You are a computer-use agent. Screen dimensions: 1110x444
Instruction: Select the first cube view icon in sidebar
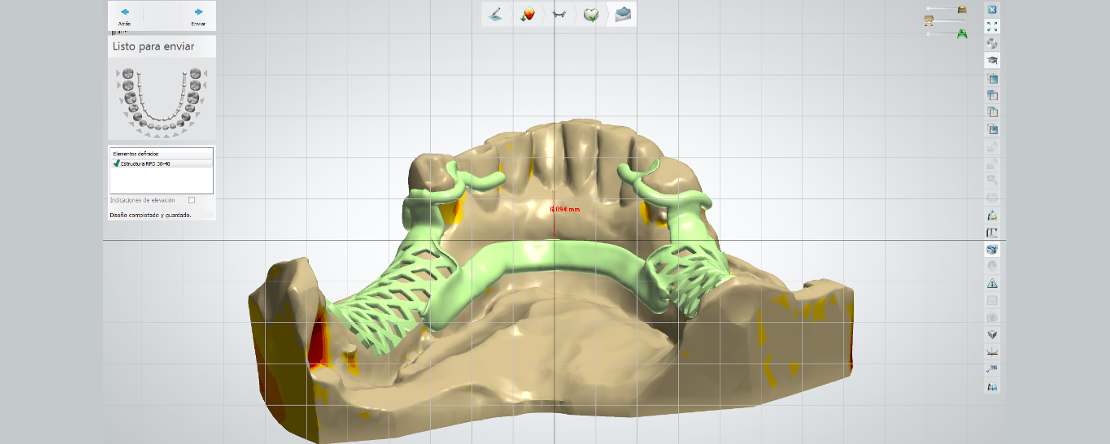coord(992,78)
